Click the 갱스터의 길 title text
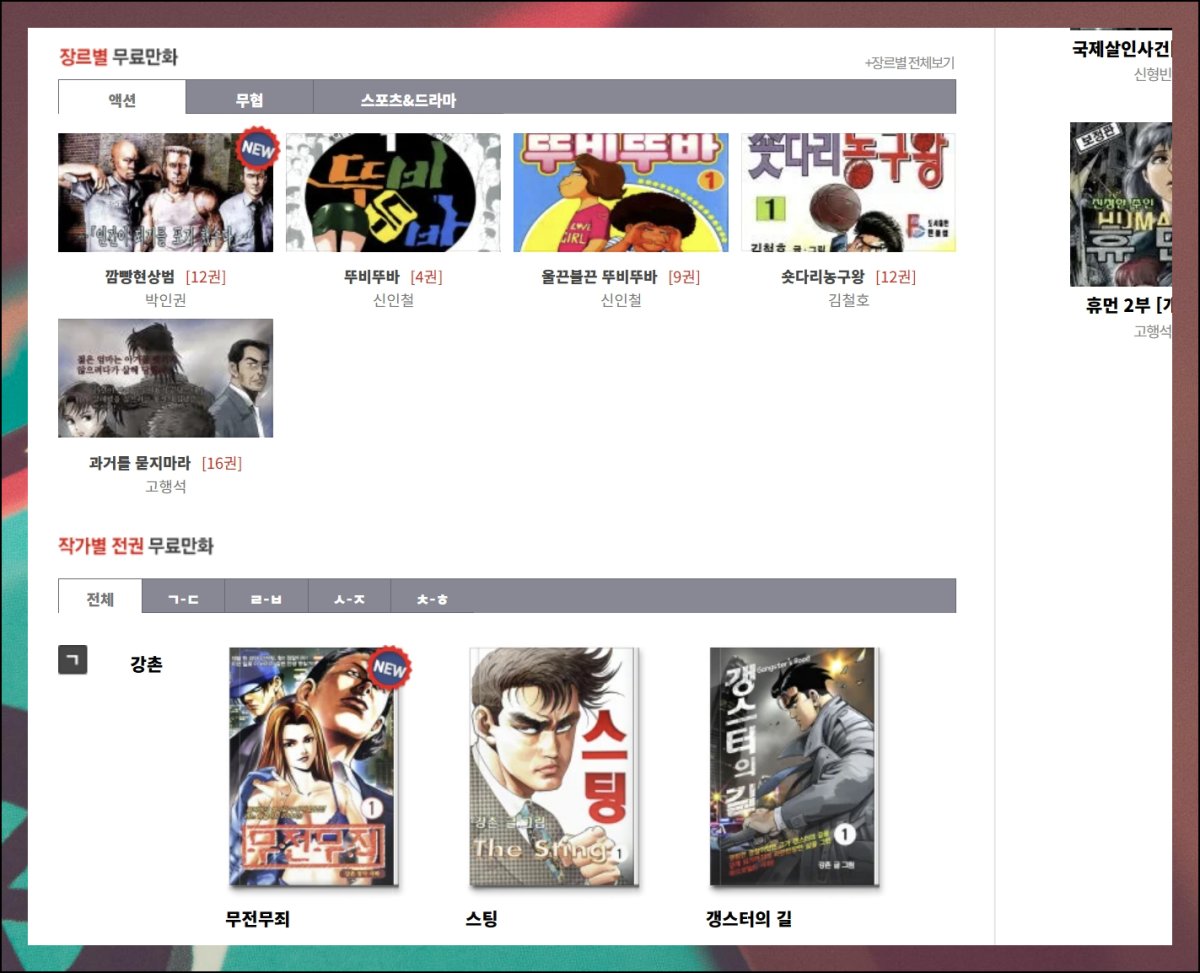This screenshot has height=973, width=1200. [748, 919]
